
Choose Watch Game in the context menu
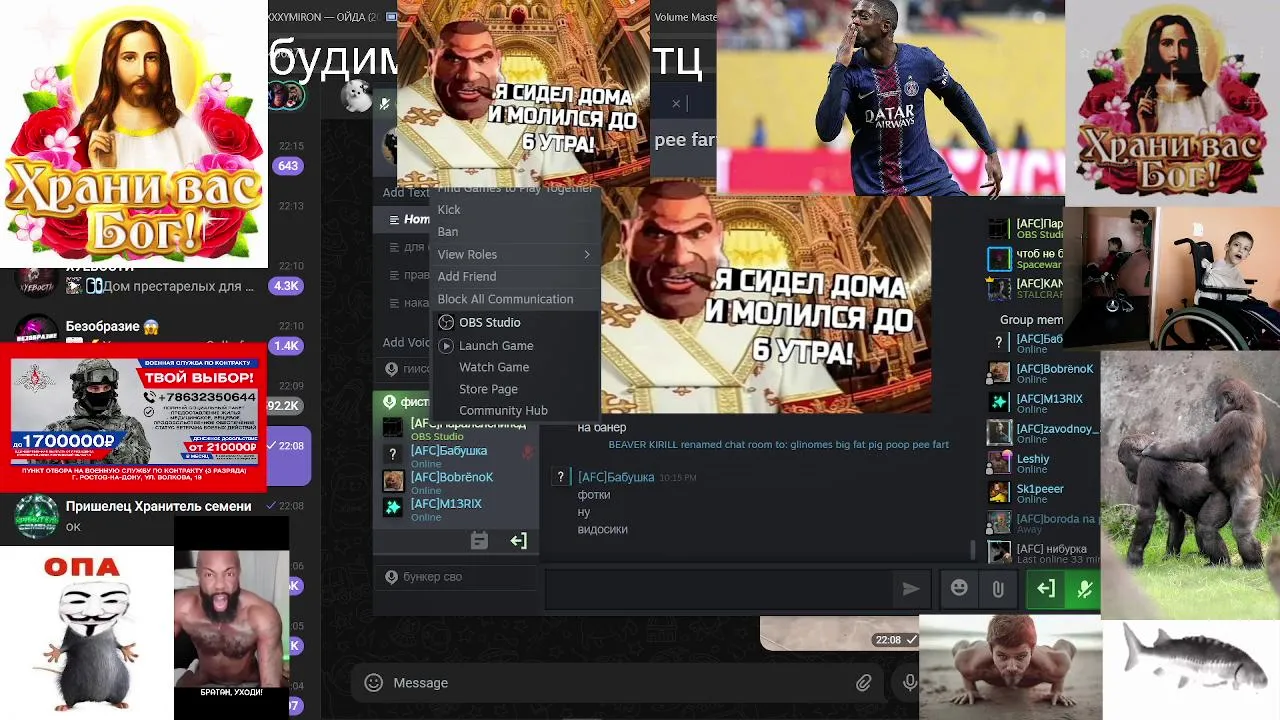pos(494,367)
